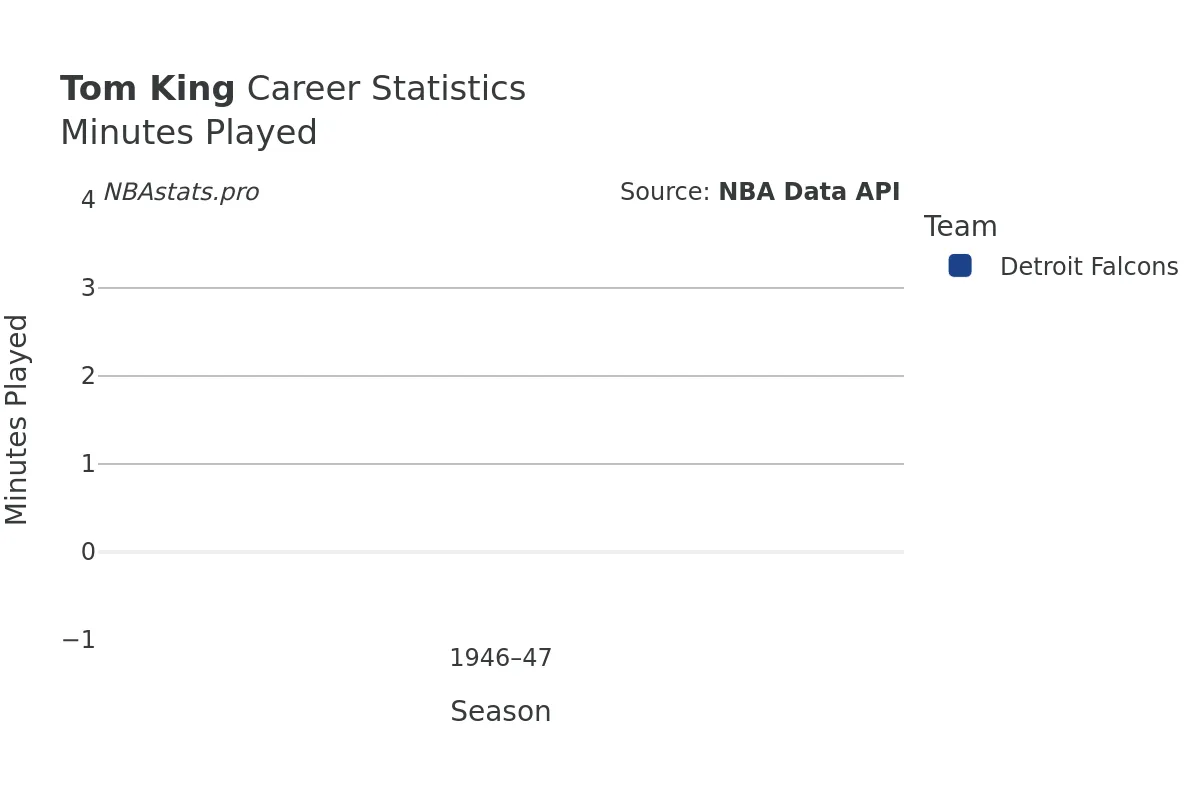1200x800 pixels.
Task: Open the NBAstats.pro watermark link
Action: (x=181, y=192)
